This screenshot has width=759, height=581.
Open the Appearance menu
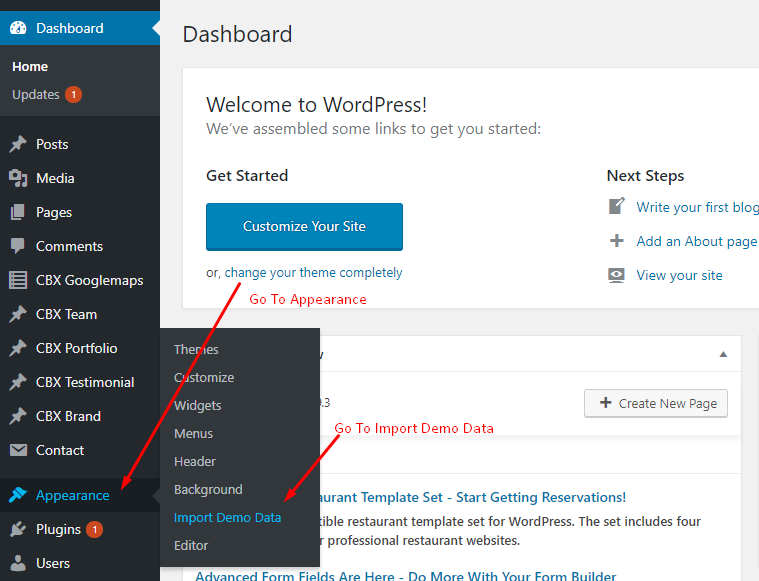click(x=80, y=495)
